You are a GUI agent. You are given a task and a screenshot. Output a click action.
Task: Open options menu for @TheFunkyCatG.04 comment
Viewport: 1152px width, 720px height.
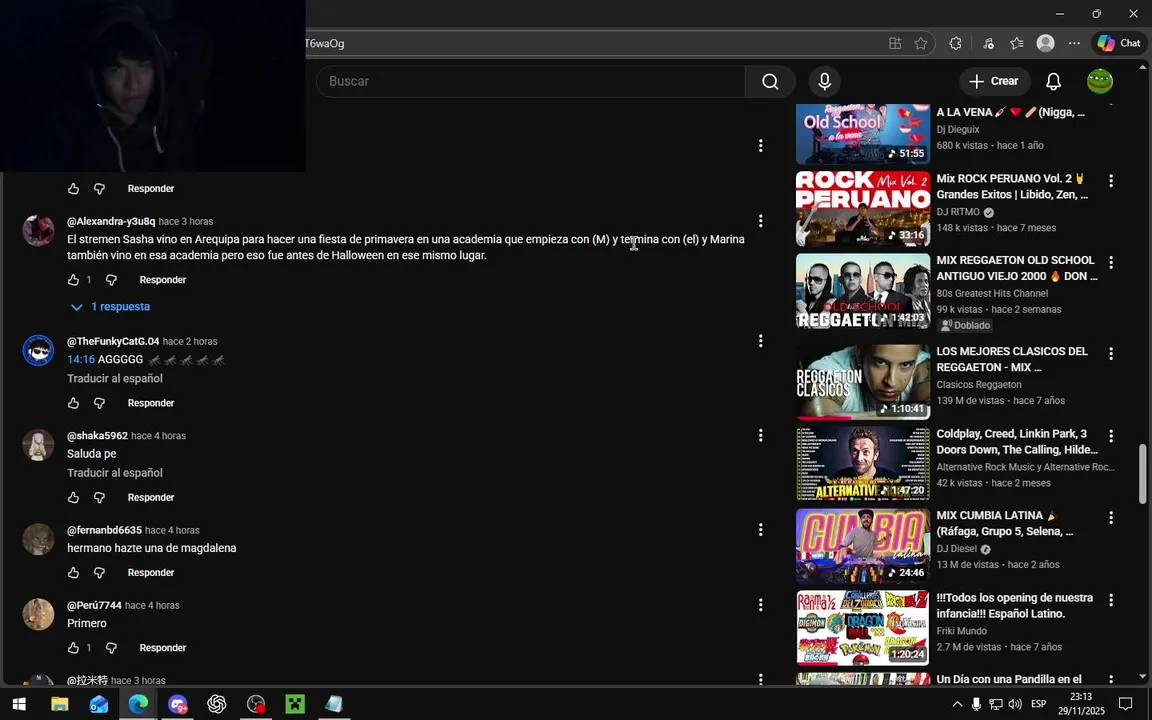pos(760,341)
